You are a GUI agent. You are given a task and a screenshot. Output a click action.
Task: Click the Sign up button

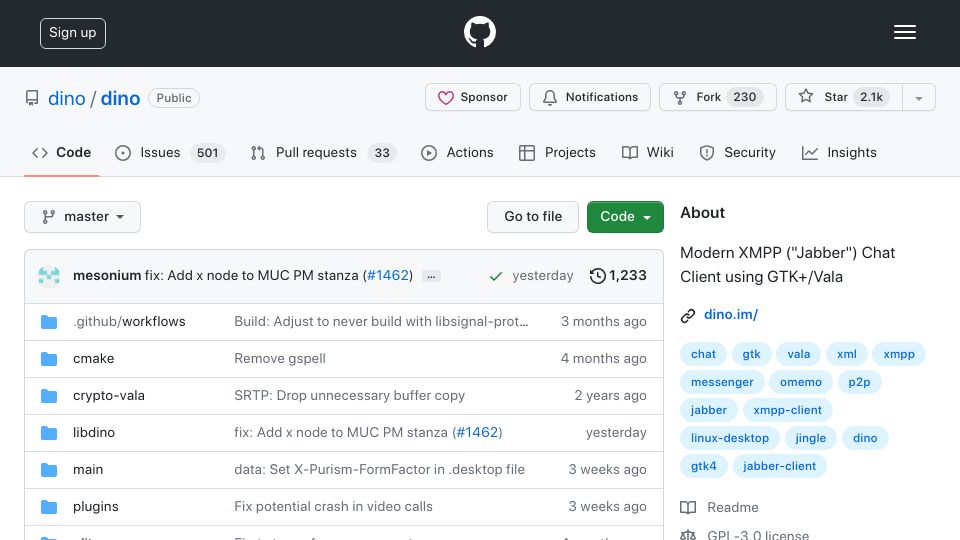coord(73,33)
